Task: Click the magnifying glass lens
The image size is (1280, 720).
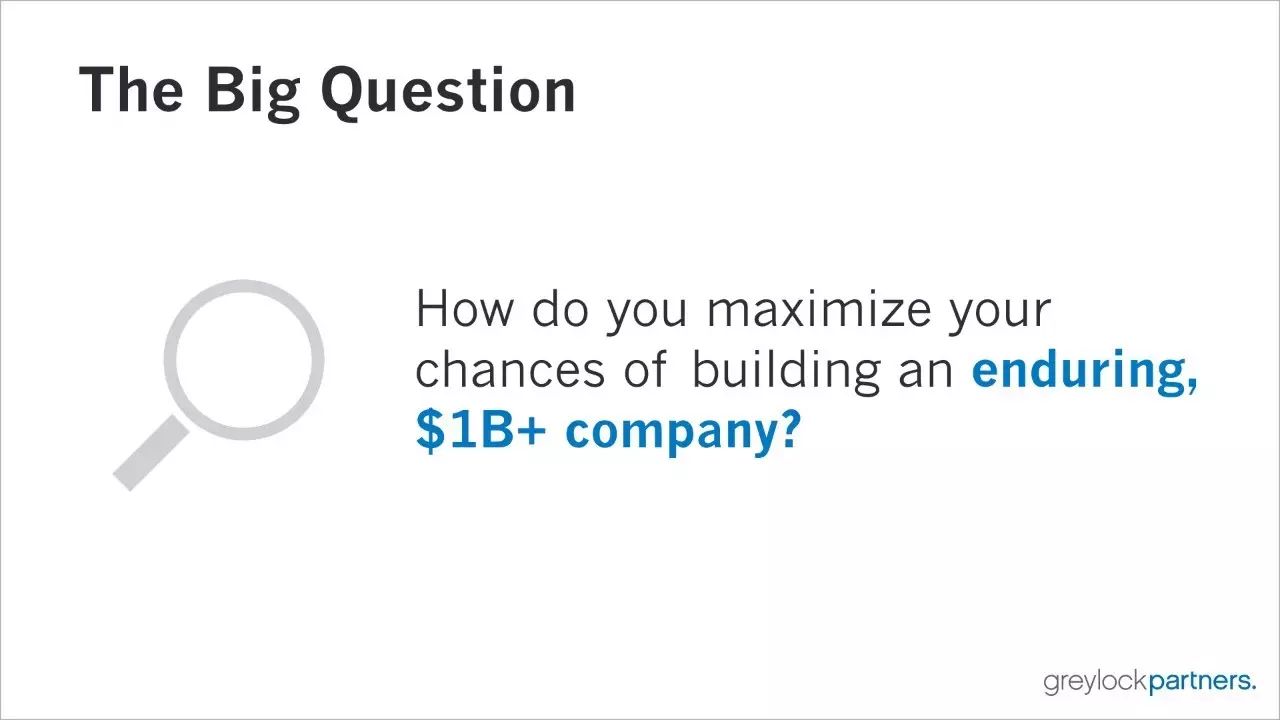Action: [244, 360]
